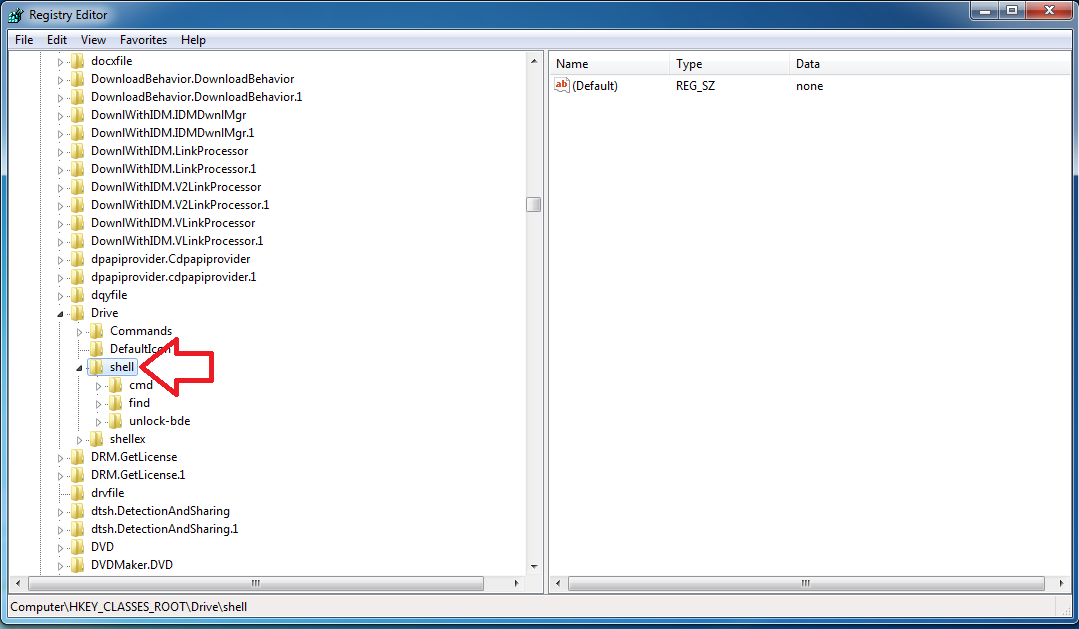Click the DefaultIcon folder icon
The width and height of the screenshot is (1079, 629).
pos(97,349)
